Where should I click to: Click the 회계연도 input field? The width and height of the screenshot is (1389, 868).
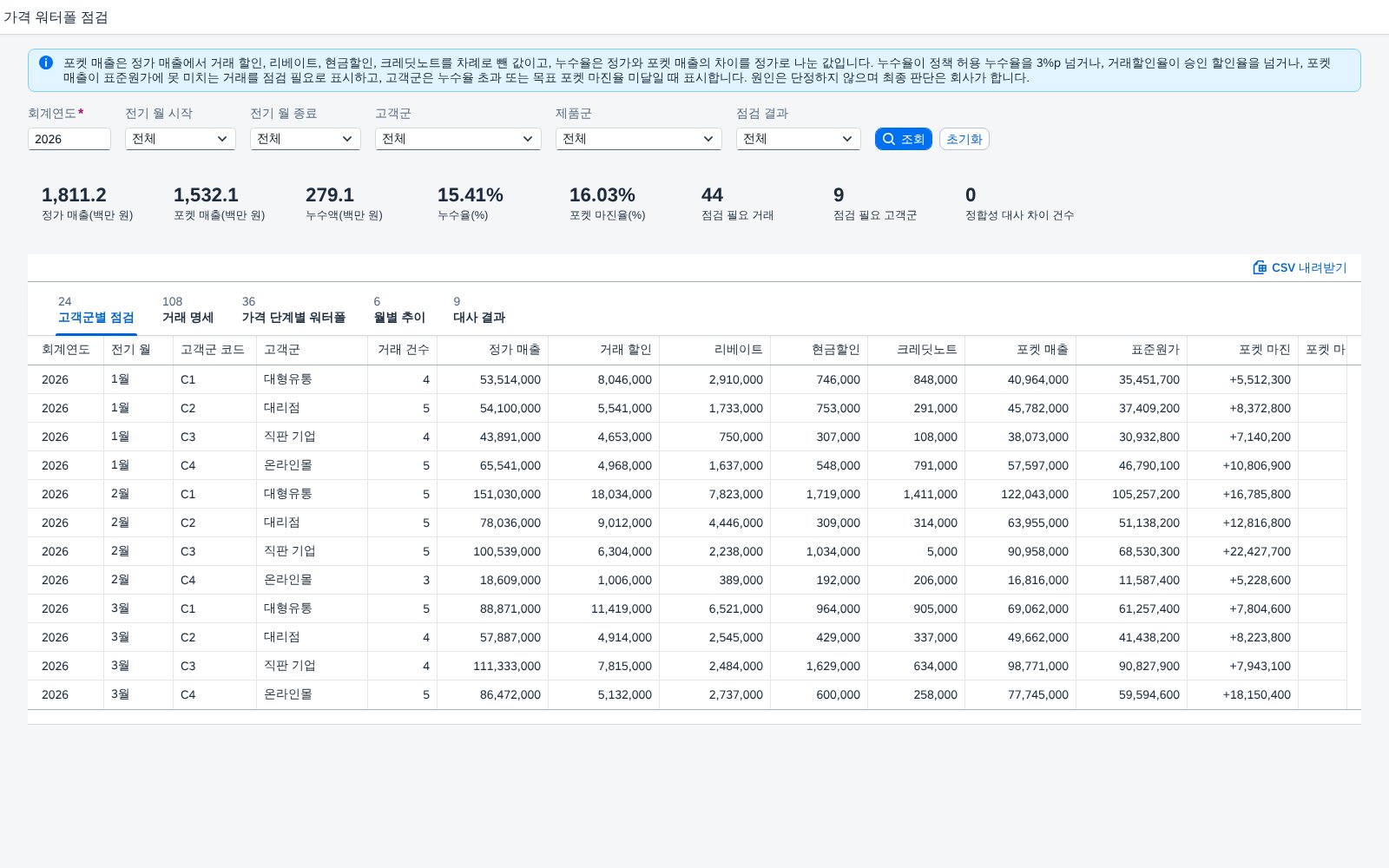coord(69,139)
